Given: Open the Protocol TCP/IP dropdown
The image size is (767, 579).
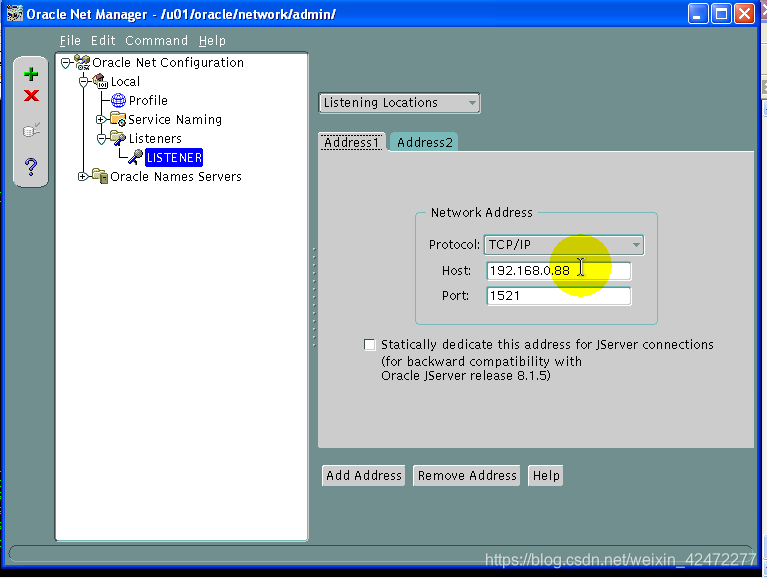Looking at the screenshot, I should click(x=564, y=245).
